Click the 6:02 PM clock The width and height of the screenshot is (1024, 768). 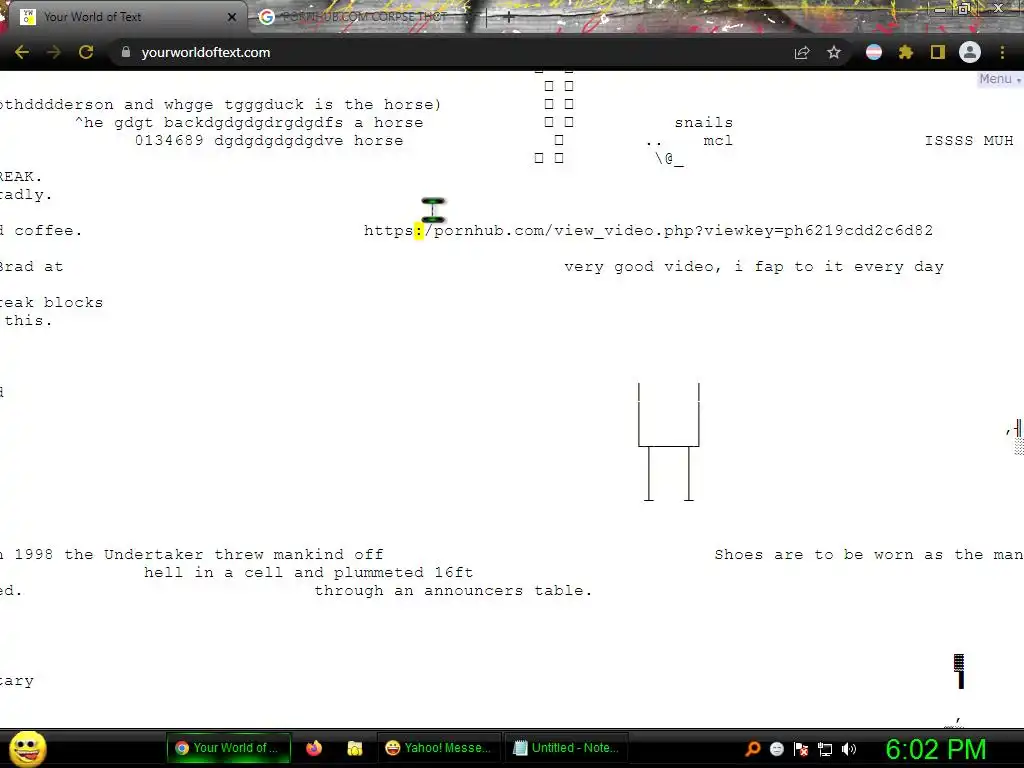point(935,749)
